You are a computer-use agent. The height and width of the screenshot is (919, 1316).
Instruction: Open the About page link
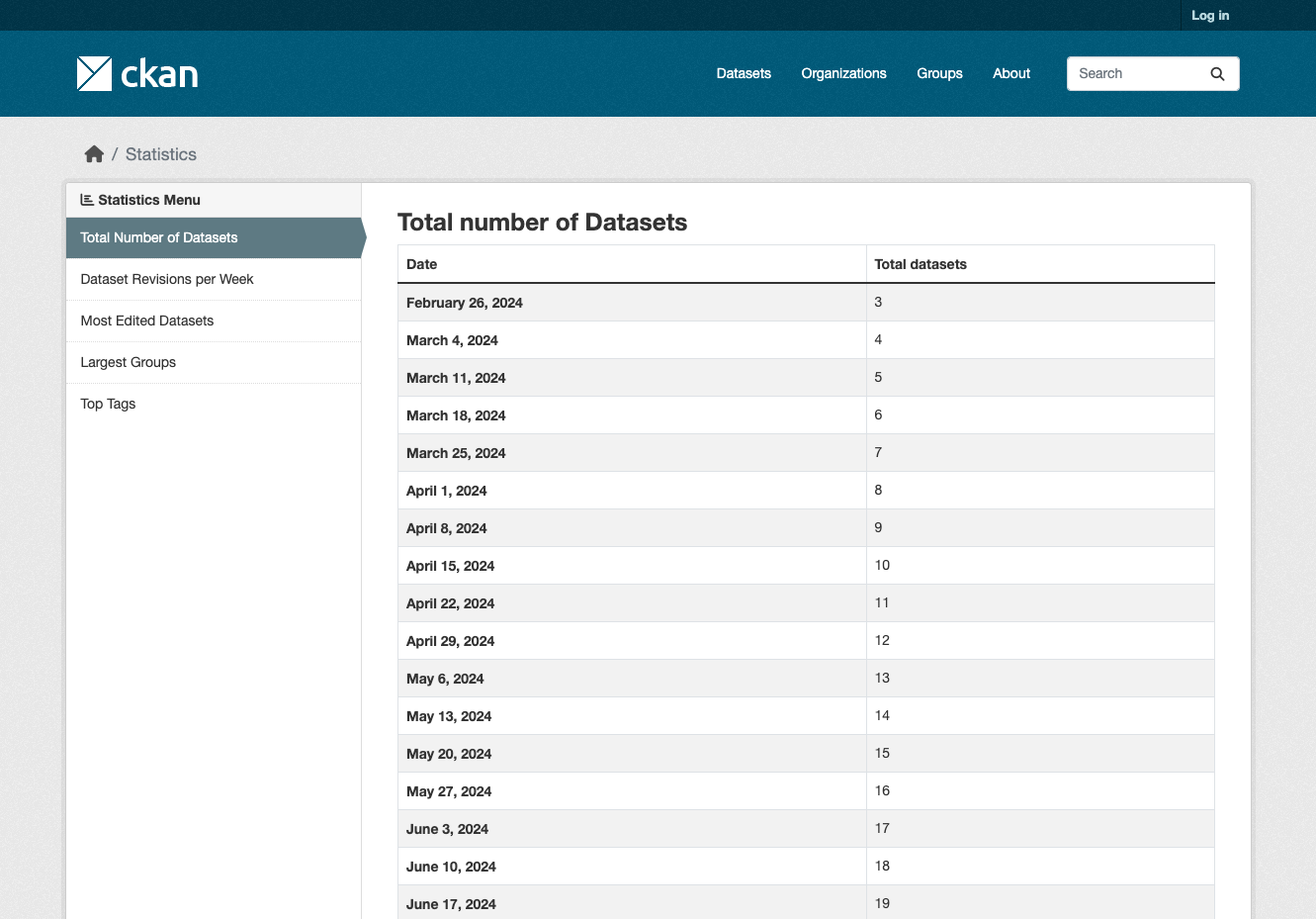(x=1011, y=73)
